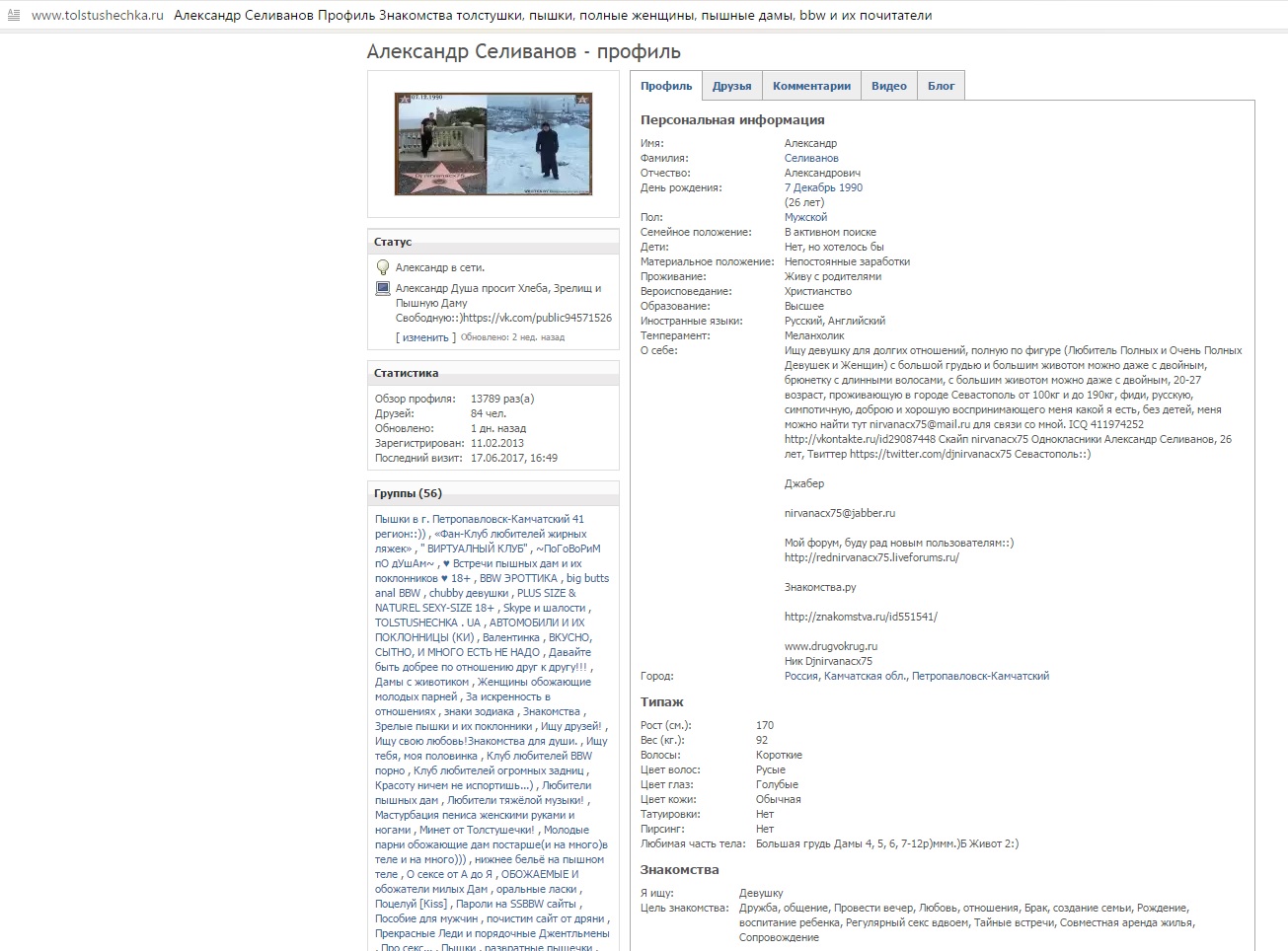This screenshot has width=1288, height=951.
Task: Open the Минет от Толстушечки! group link
Action: (477, 830)
